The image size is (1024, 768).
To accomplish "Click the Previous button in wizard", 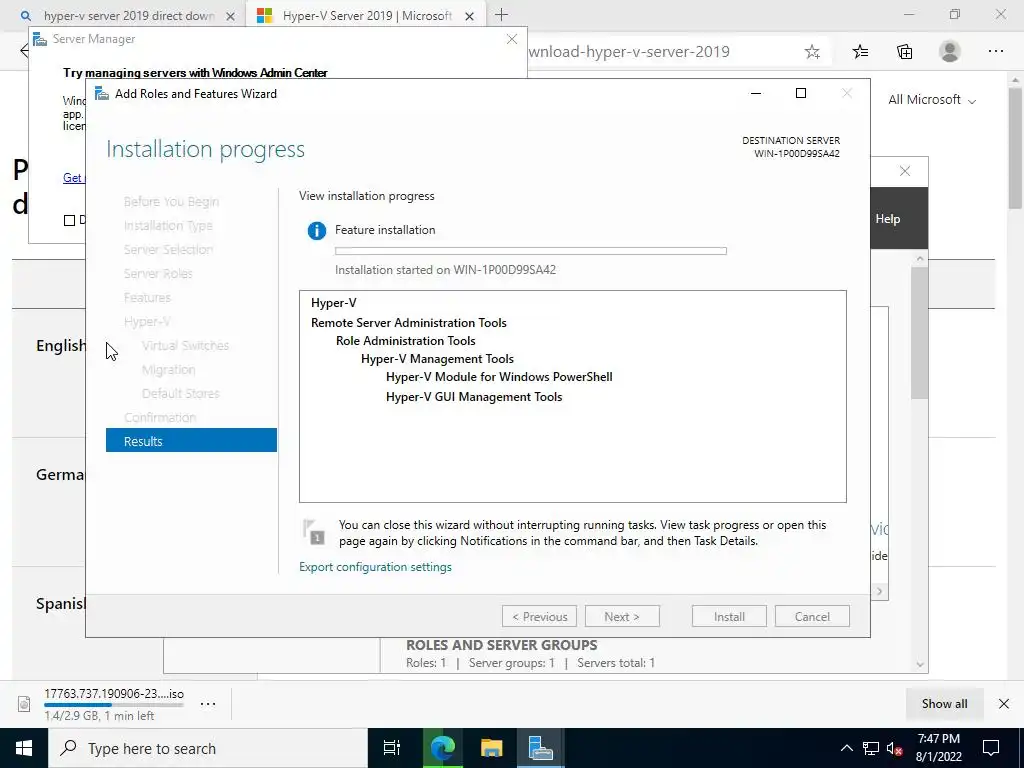I will tap(539, 616).
